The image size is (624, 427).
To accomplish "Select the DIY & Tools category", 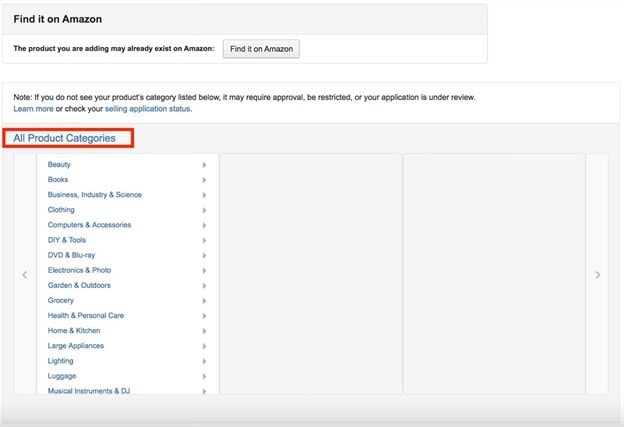I will tap(67, 240).
